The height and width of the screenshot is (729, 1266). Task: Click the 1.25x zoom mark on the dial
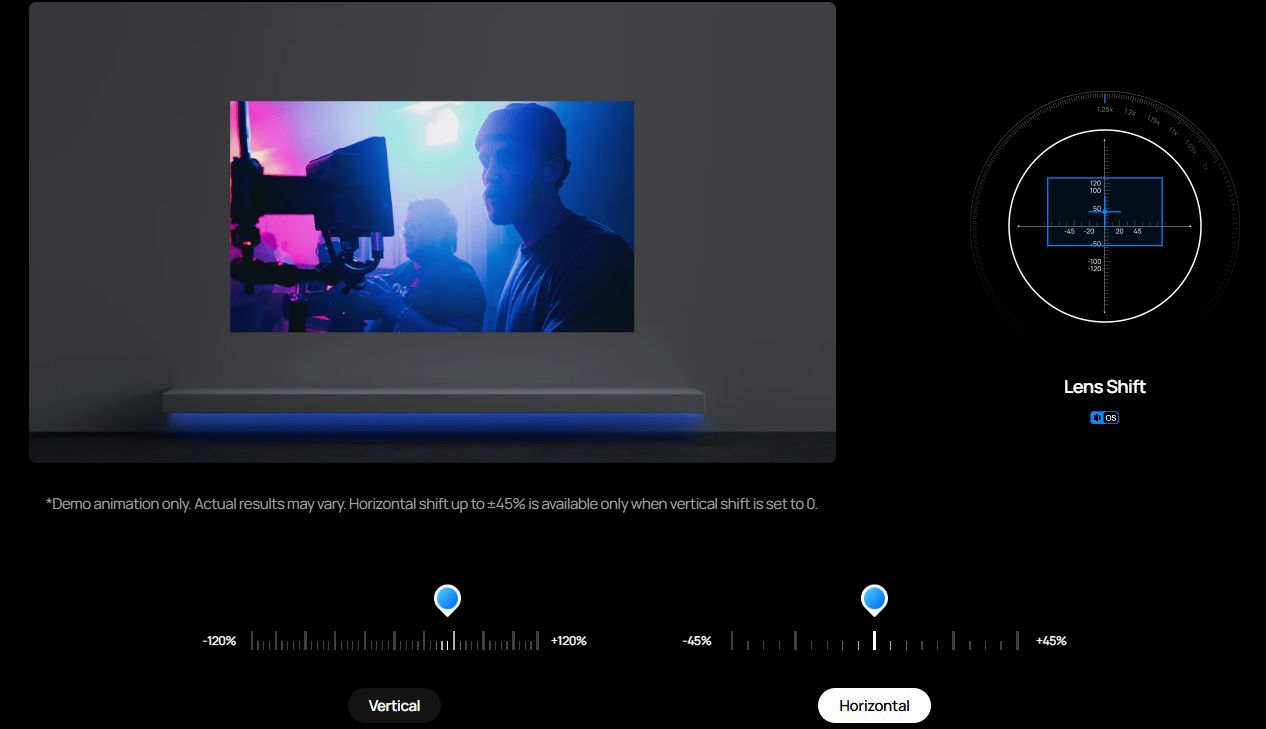pyautogui.click(x=1105, y=109)
